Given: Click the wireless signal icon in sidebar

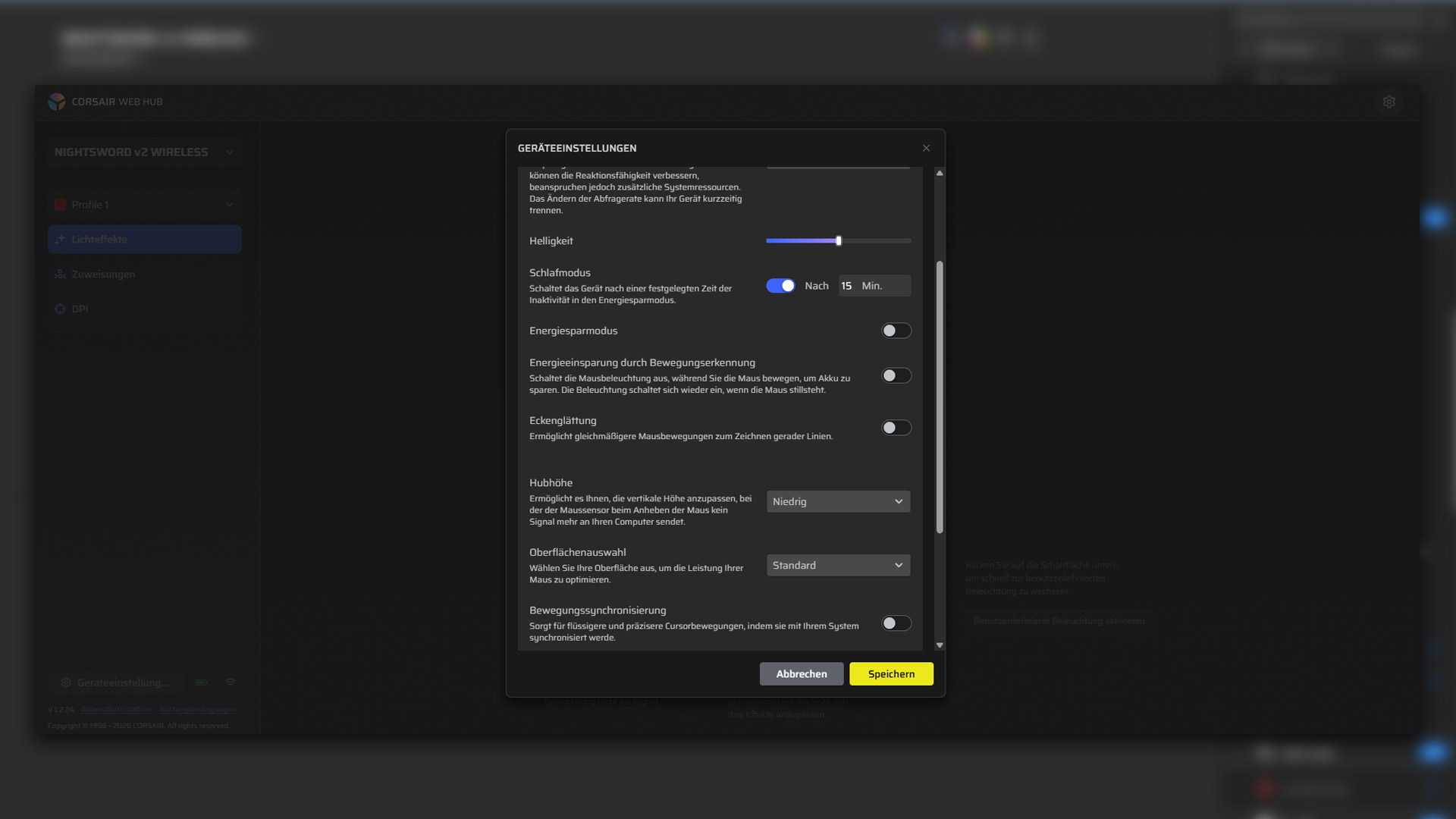Looking at the screenshot, I should point(231,682).
